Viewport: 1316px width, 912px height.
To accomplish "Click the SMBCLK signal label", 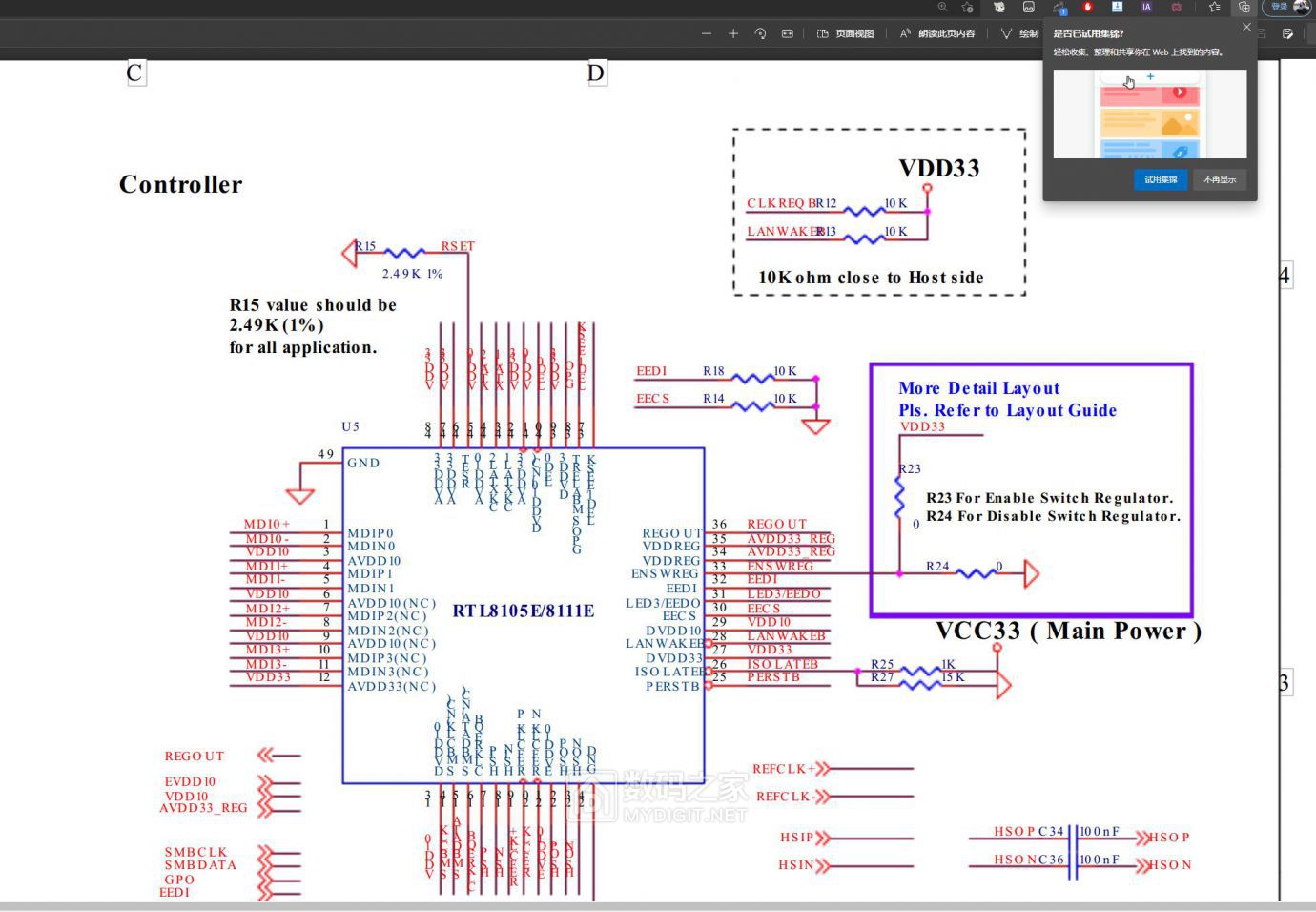I will [x=195, y=853].
